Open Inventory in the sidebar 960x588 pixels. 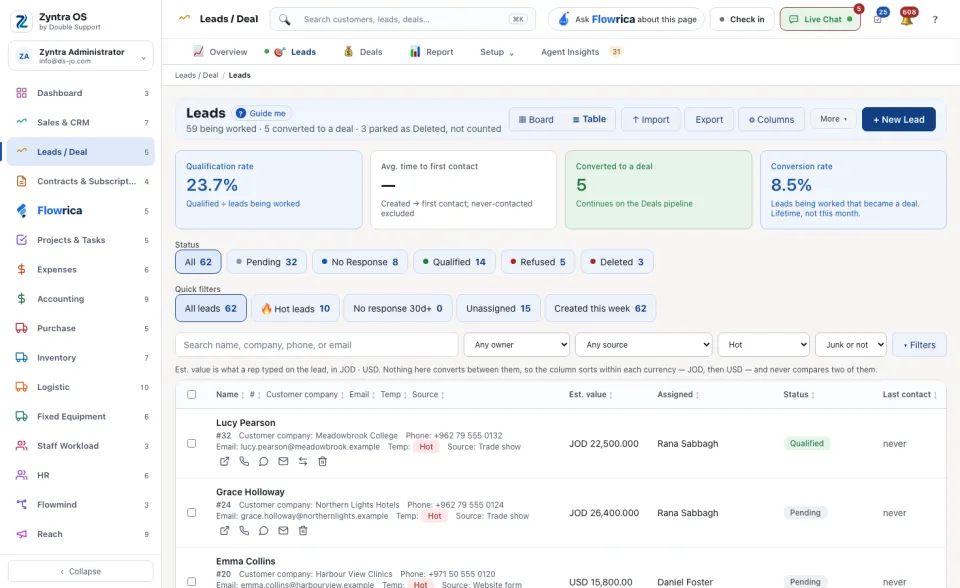pyautogui.click(x=81, y=358)
